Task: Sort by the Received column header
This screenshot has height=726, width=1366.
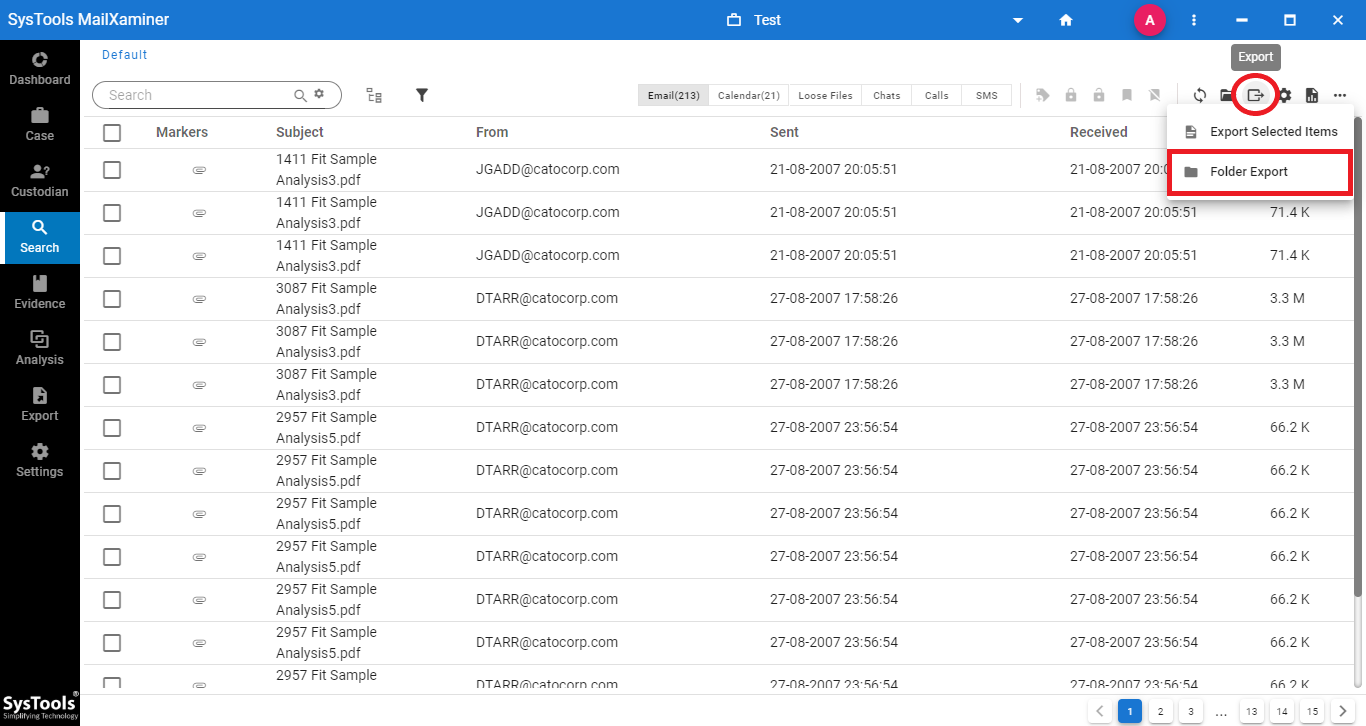Action: tap(1099, 132)
